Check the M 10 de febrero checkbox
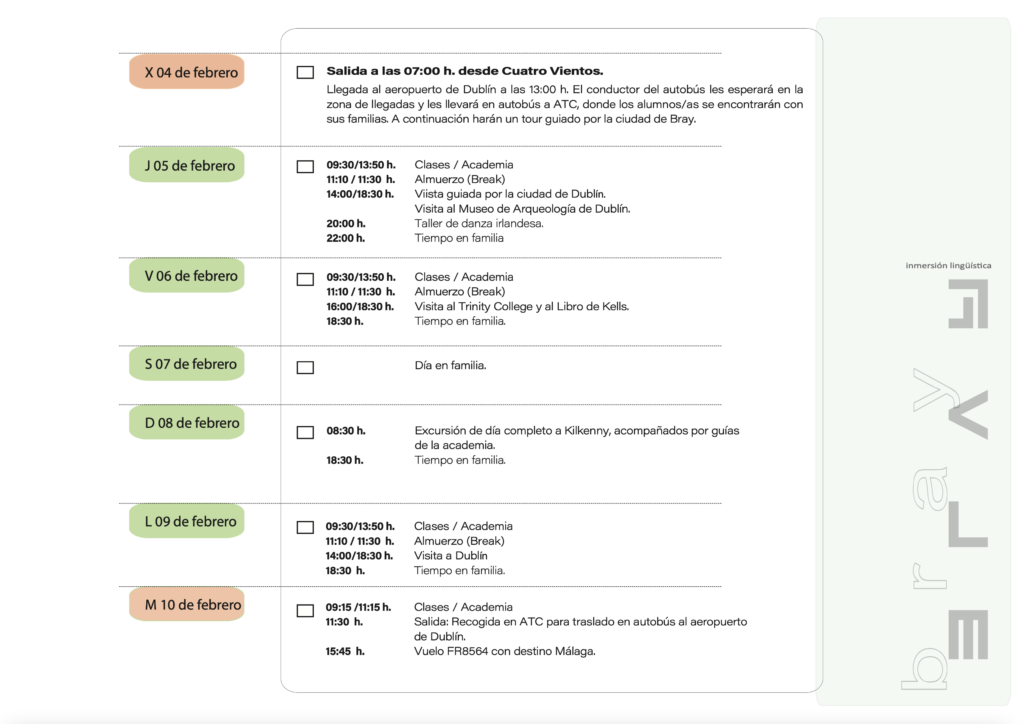The width and height of the screenshot is (1024, 724). click(x=305, y=609)
